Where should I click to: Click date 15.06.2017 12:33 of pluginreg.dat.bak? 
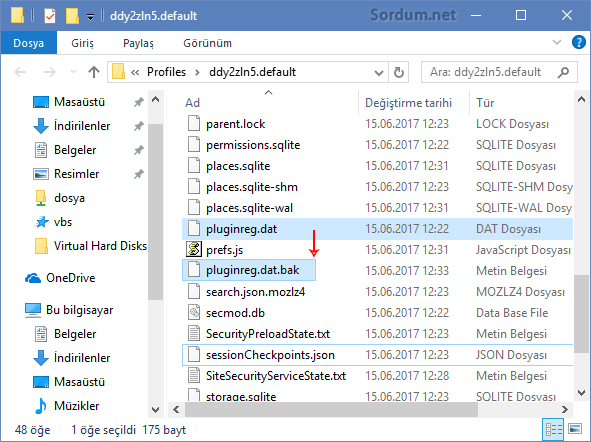[x=407, y=271]
